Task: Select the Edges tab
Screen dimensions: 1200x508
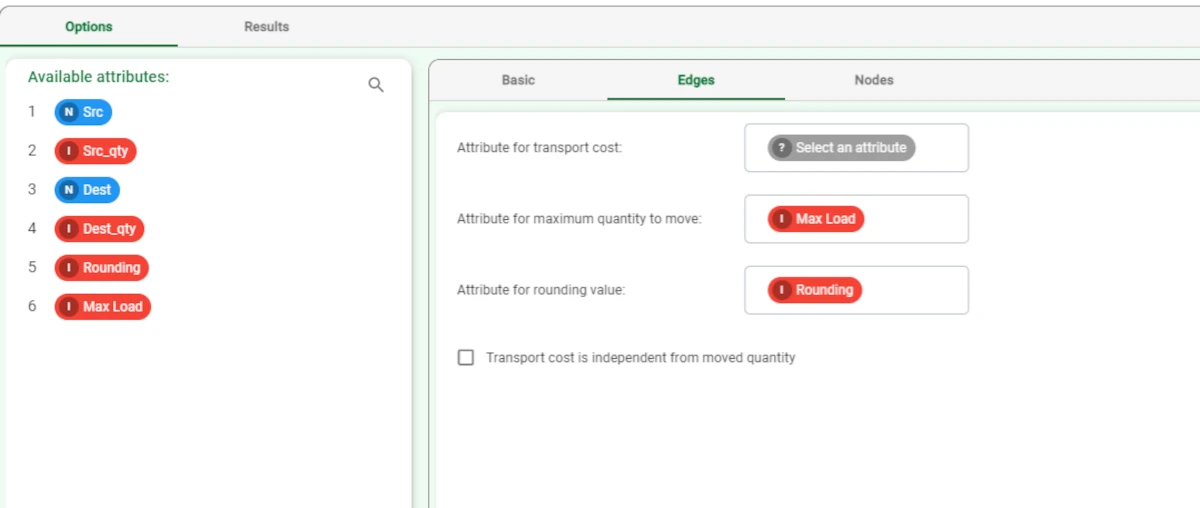Action: 696,80
